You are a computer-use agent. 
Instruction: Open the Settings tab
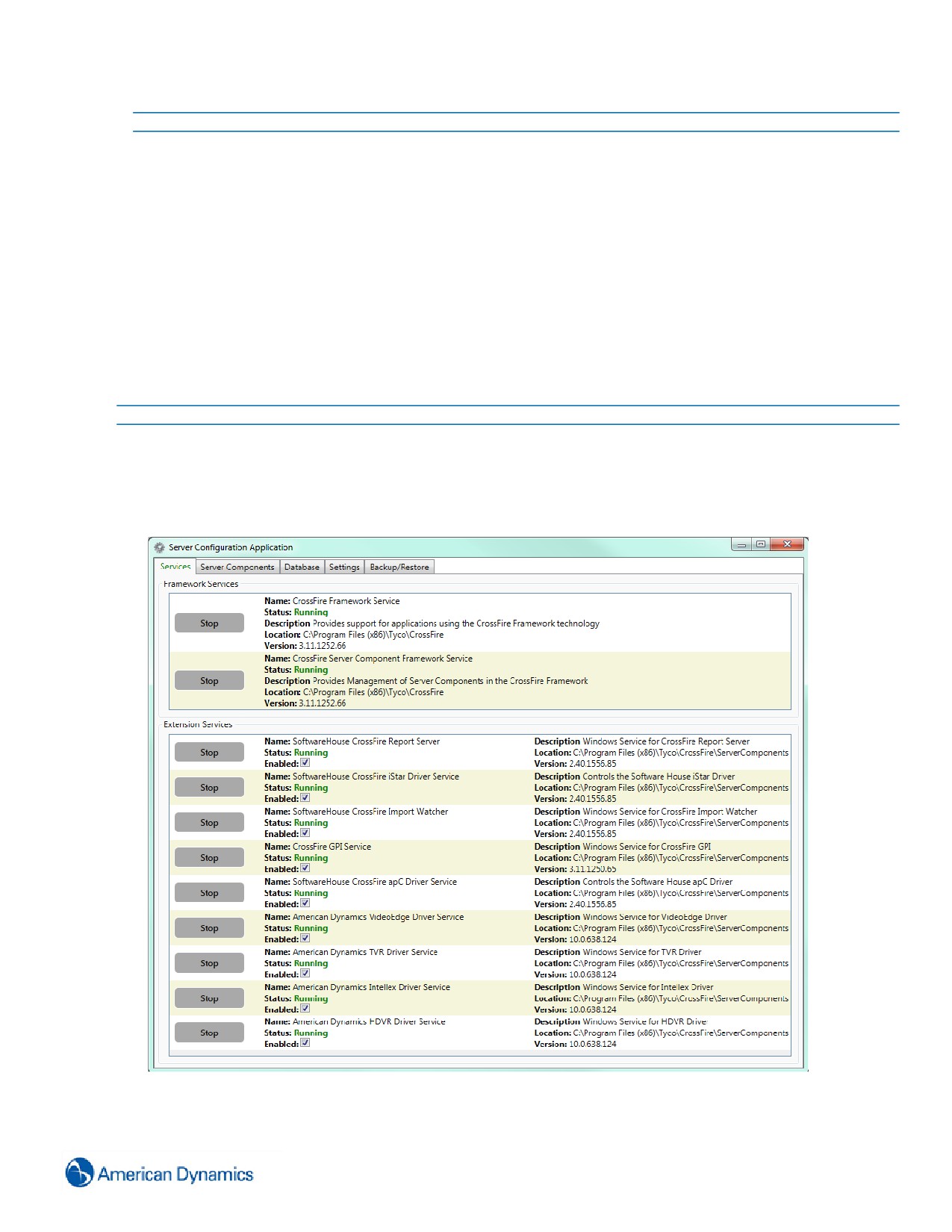tap(344, 567)
